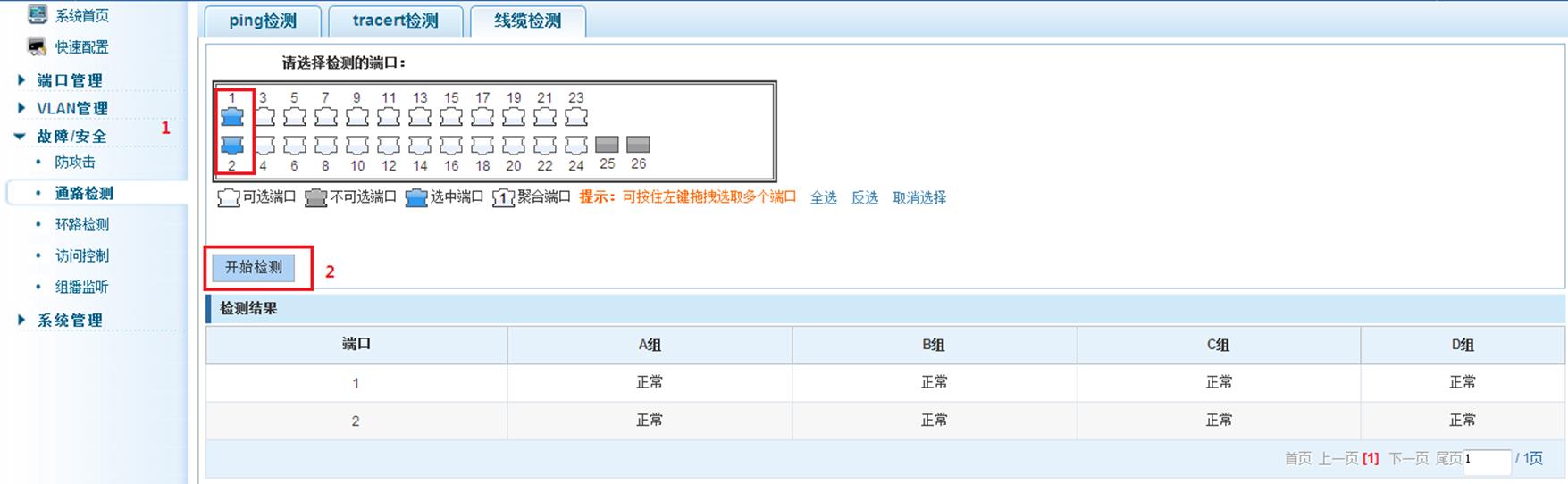This screenshot has height=484, width=1568.
Task: Select port 4 icon
Action: point(264,145)
